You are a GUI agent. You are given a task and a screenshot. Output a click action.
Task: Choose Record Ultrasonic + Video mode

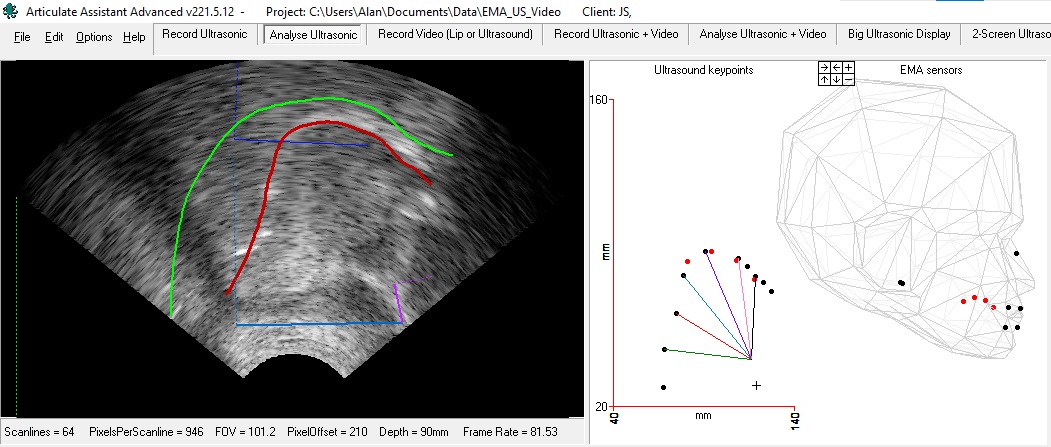click(x=616, y=34)
